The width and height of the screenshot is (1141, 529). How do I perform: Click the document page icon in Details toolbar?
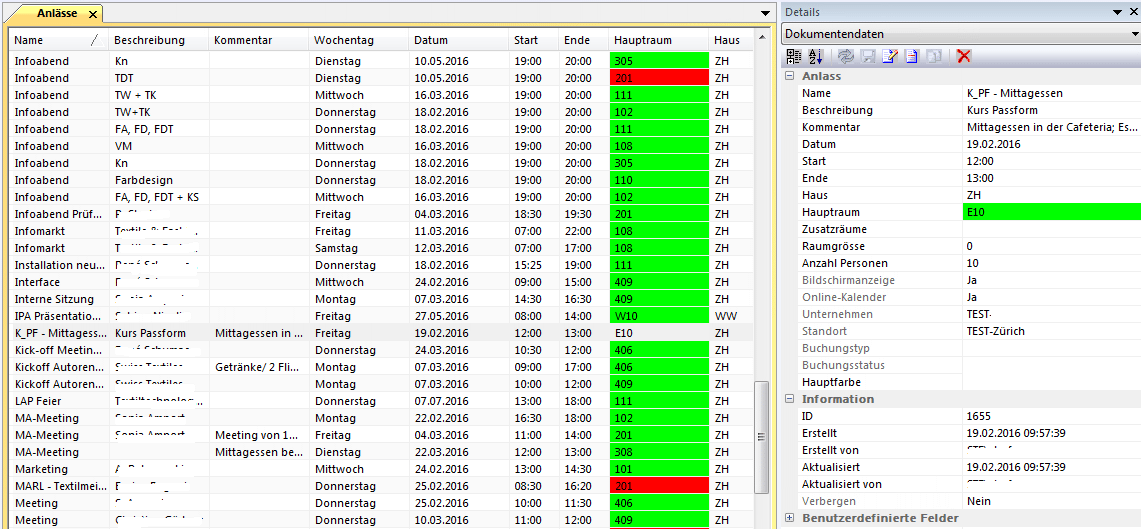coord(911,56)
